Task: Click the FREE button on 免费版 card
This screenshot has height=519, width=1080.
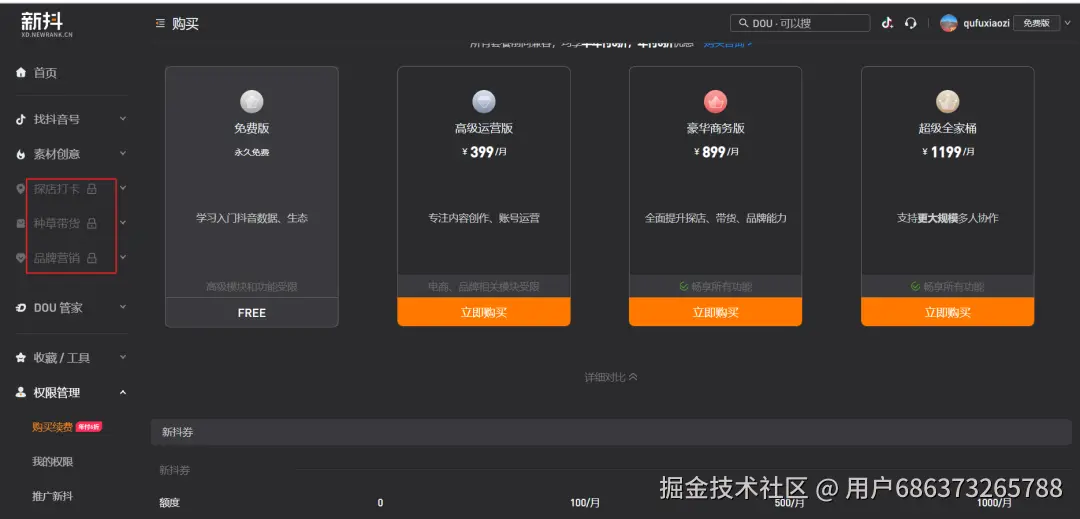Action: click(x=251, y=313)
